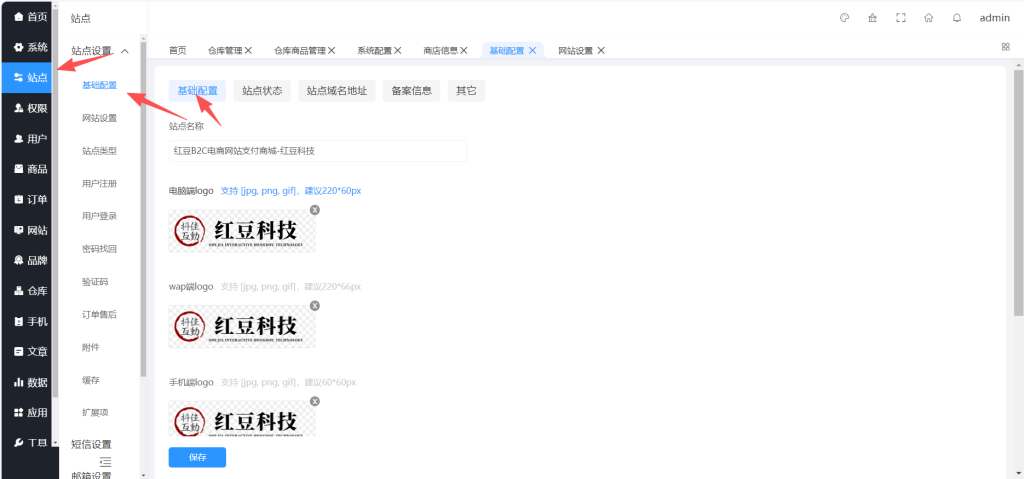
Task: Click the clear-cache broom icon in the header
Action: coord(872,18)
